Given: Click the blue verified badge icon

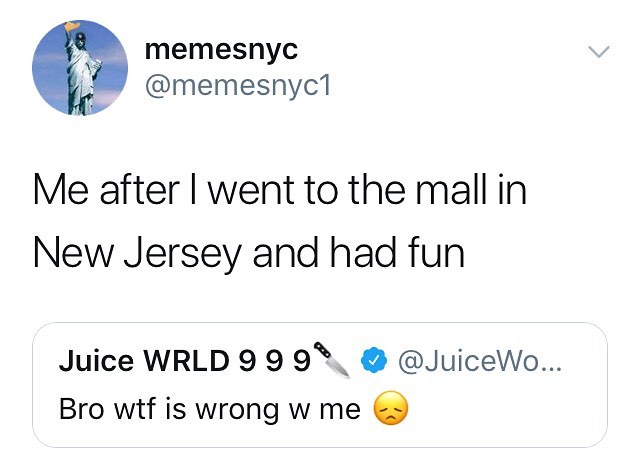Looking at the screenshot, I should coord(373,360).
